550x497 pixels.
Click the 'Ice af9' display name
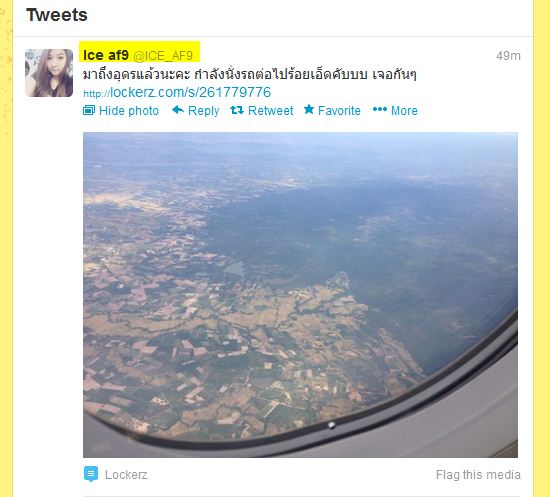[106, 55]
